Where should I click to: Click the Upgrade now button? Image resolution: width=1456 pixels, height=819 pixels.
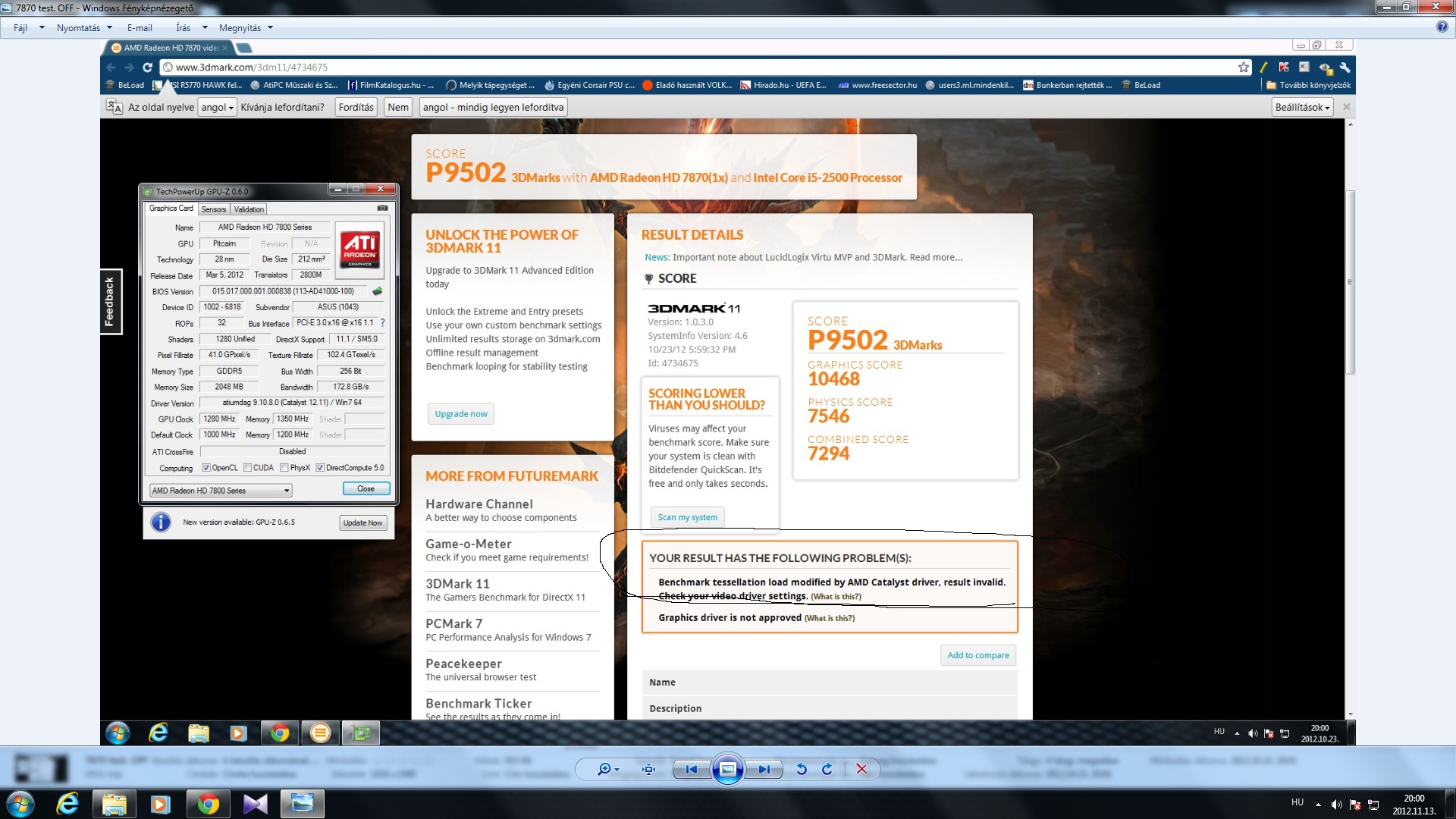[x=461, y=414]
